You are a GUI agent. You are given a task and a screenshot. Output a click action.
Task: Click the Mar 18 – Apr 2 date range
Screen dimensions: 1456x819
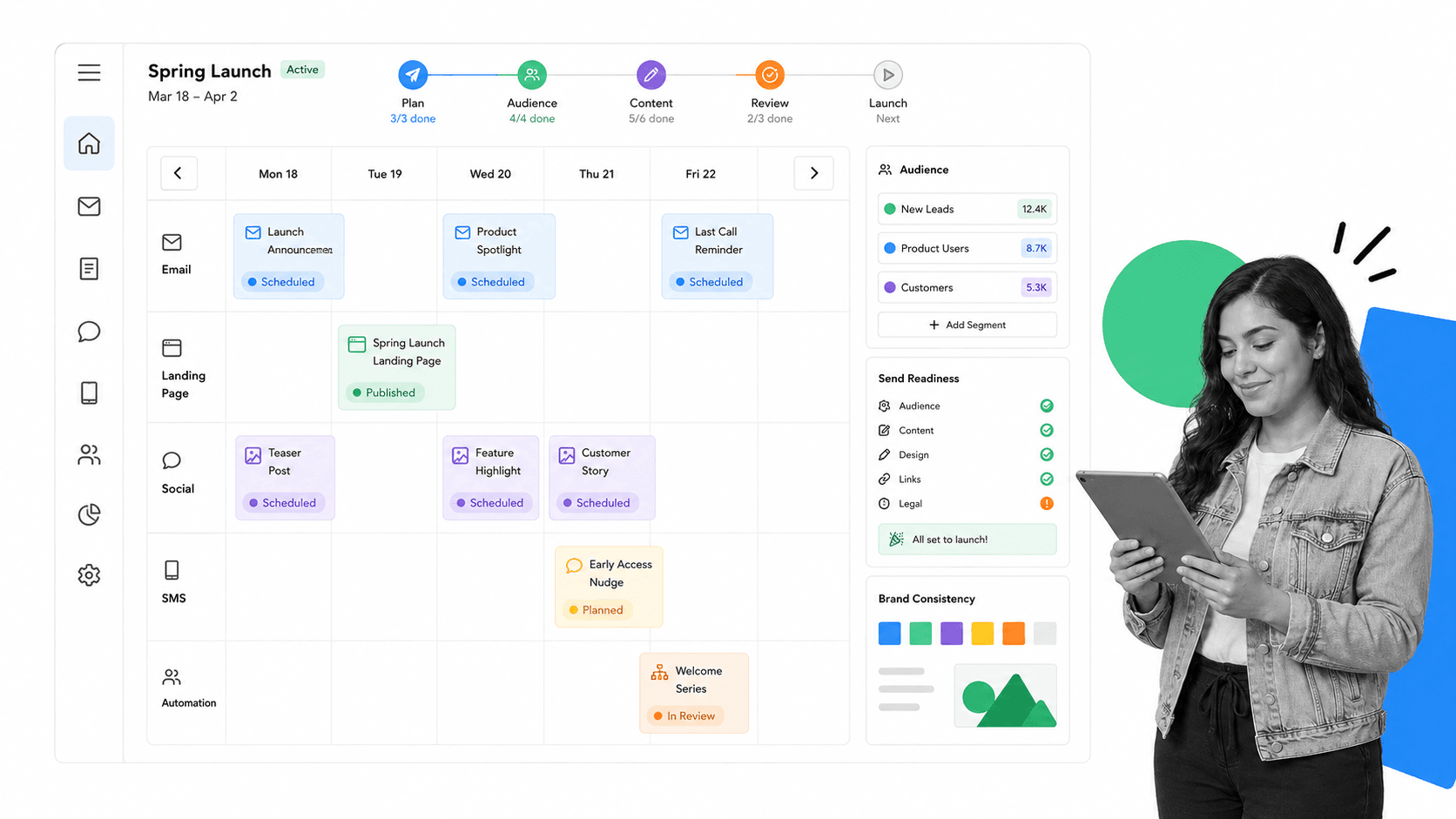pyautogui.click(x=192, y=97)
